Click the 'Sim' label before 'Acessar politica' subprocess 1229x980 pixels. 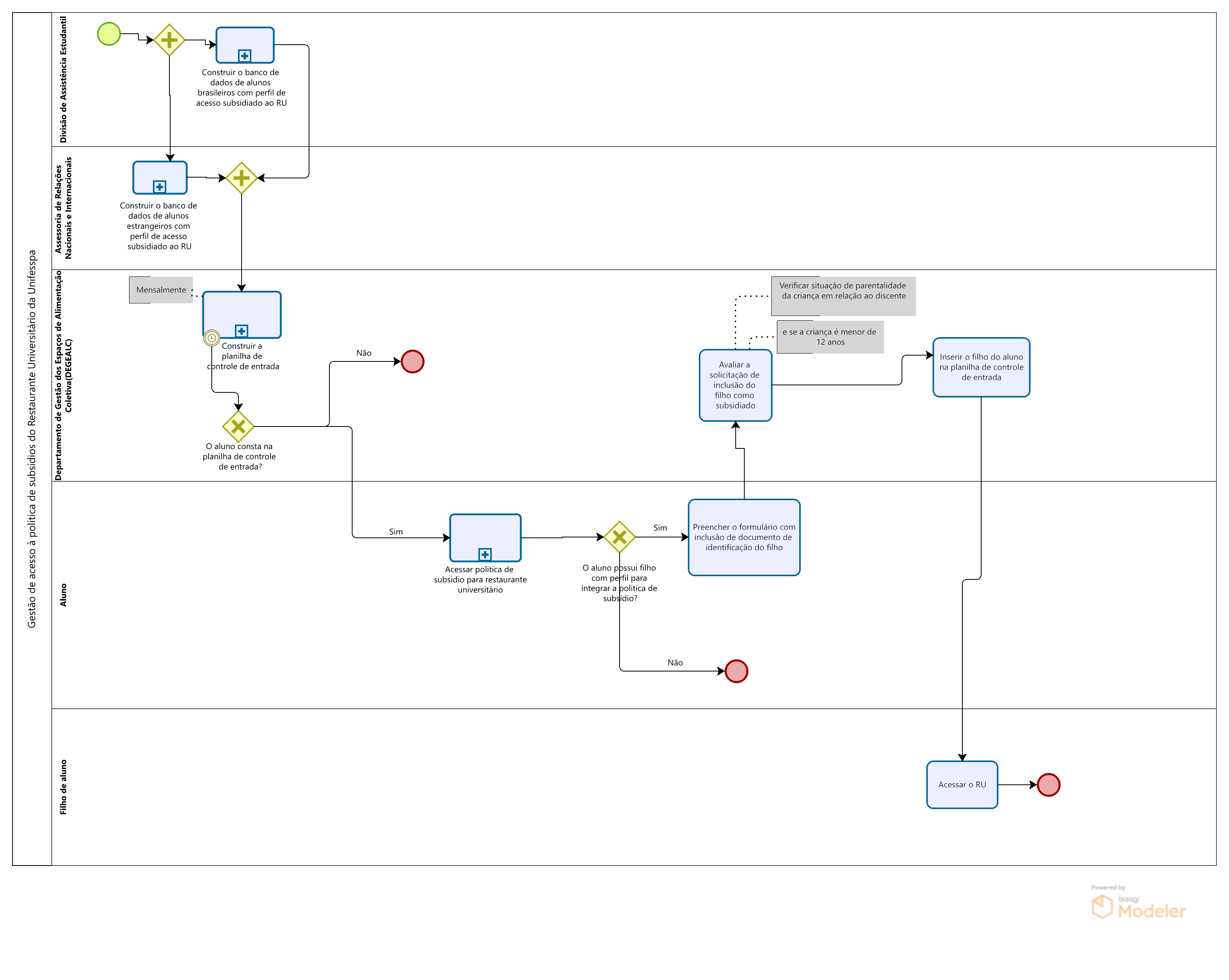[x=396, y=532]
